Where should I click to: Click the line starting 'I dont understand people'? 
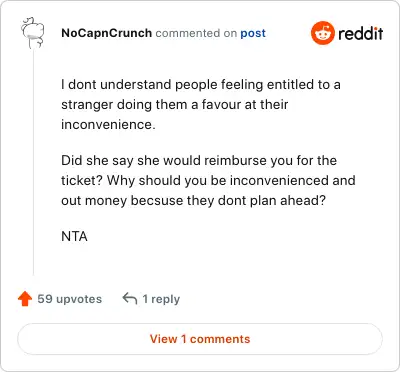coord(201,85)
